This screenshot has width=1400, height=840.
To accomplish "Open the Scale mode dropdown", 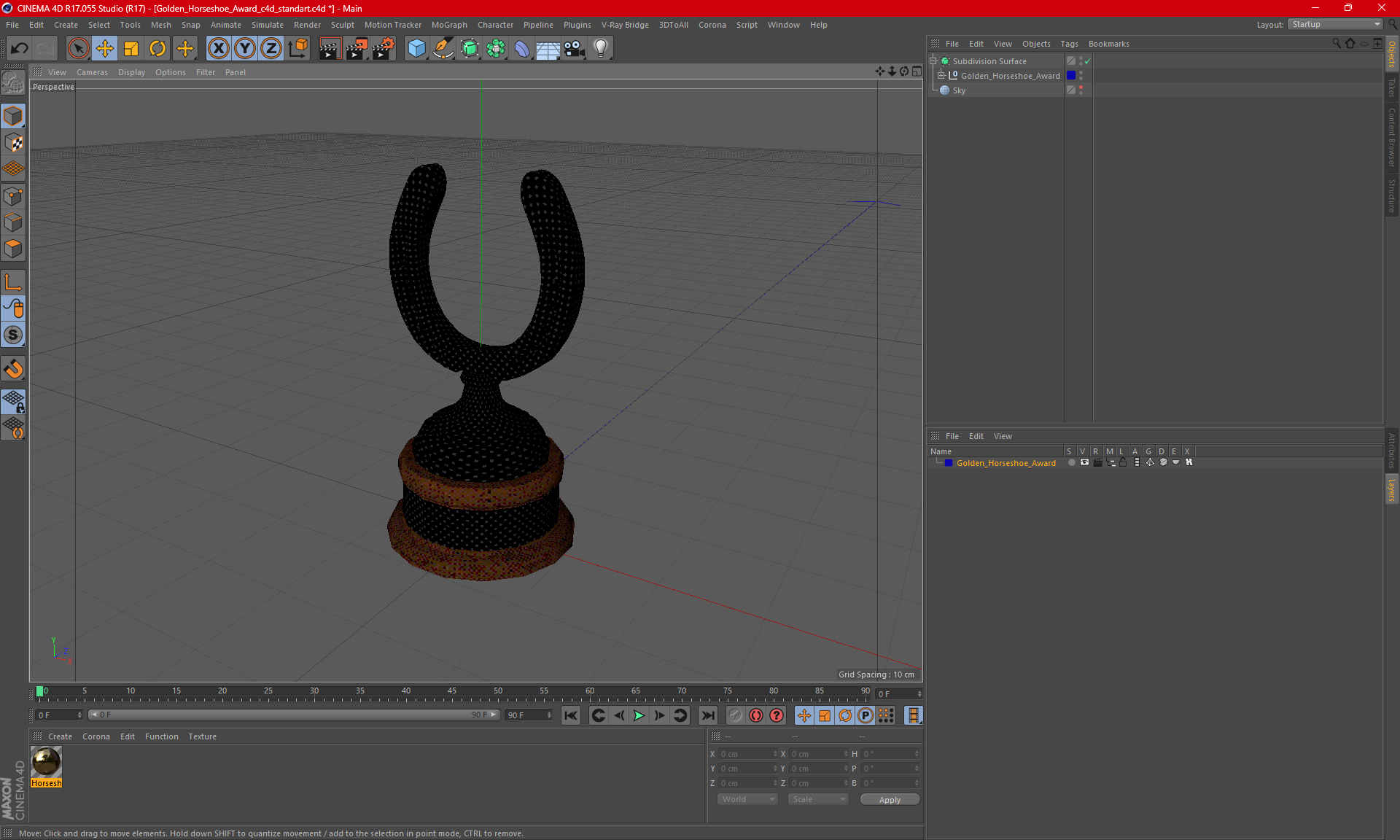I will coord(817,799).
